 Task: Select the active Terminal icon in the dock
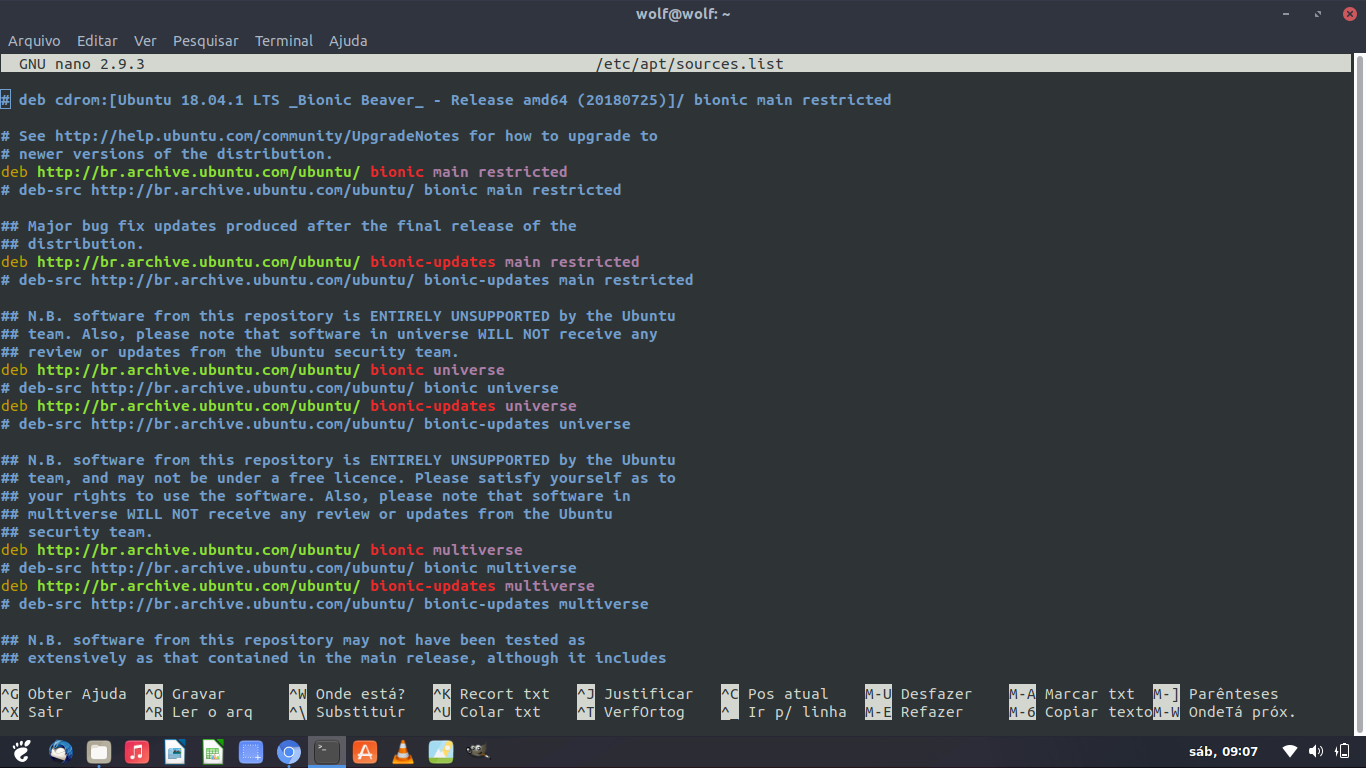point(327,751)
